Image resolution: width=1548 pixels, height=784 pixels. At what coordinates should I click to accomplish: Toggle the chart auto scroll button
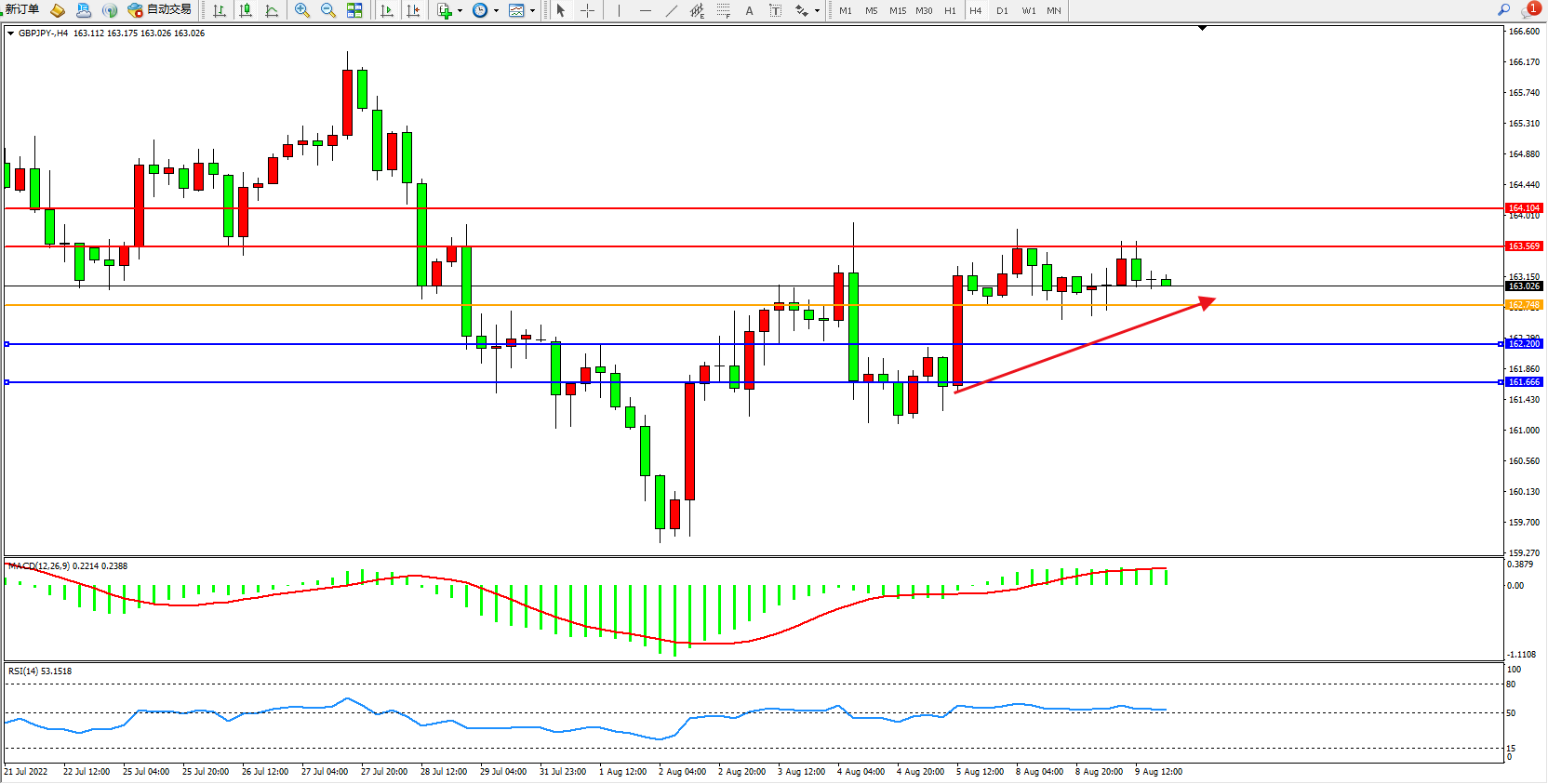[387, 10]
